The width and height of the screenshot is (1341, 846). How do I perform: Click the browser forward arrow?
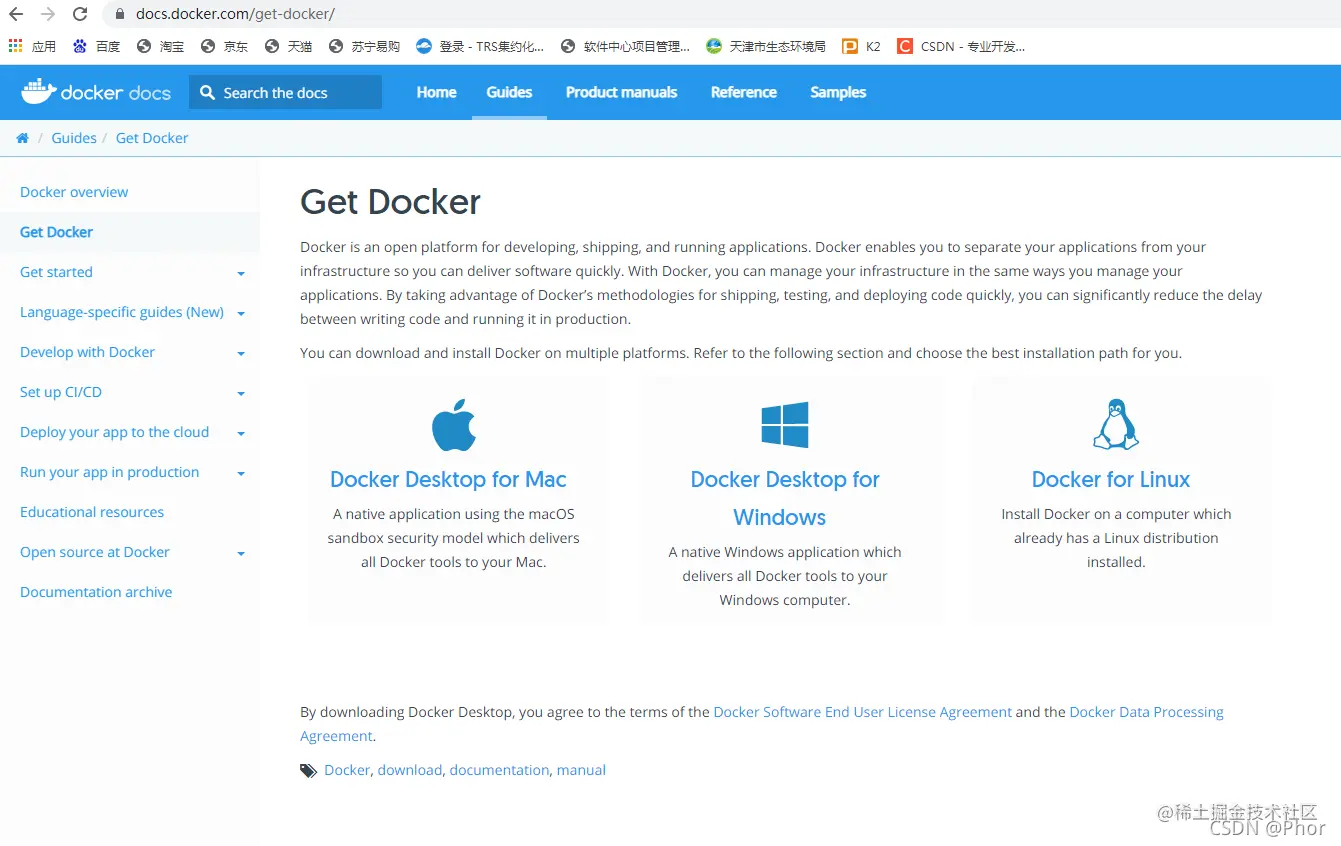click(48, 14)
